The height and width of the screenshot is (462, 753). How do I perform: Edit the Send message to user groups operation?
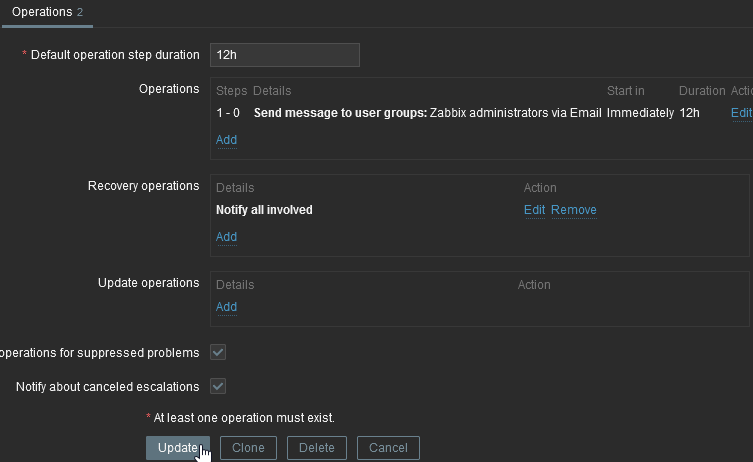tap(741, 113)
